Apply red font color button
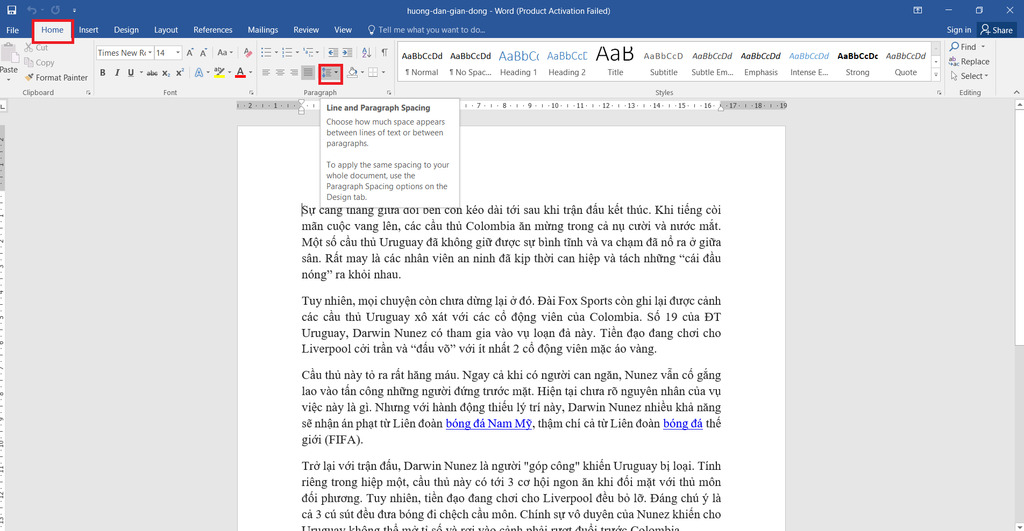Screen dimensions: 1024x531 (240, 72)
